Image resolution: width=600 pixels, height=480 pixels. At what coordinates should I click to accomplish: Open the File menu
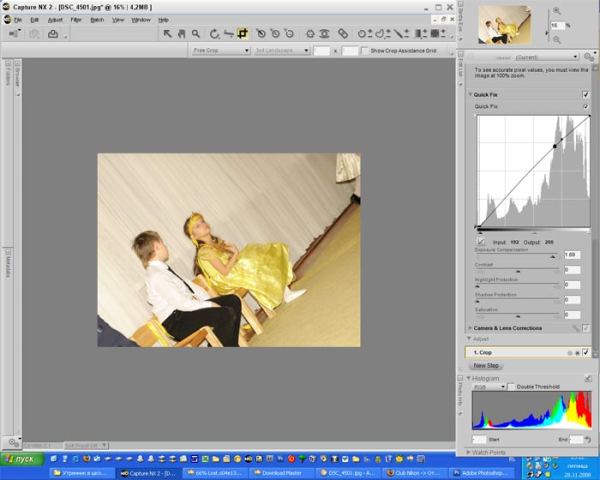pyautogui.click(x=18, y=20)
